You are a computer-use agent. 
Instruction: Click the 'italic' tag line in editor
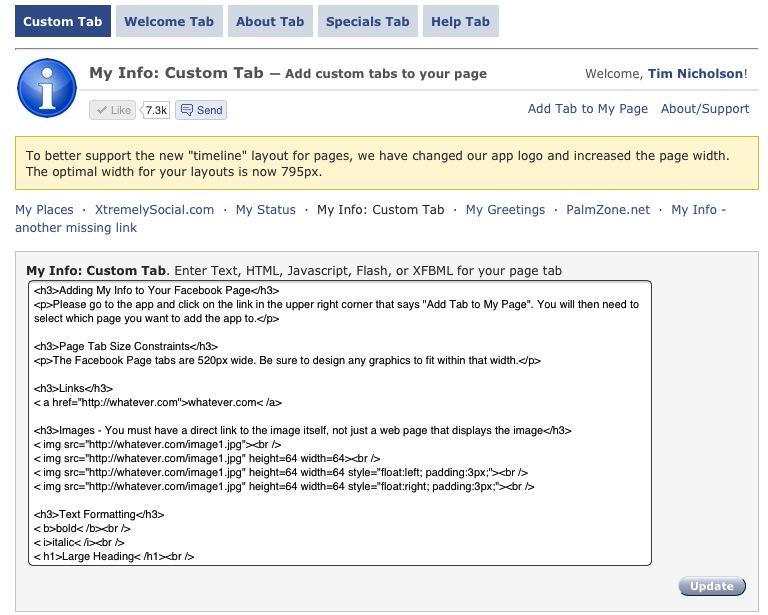coord(79,543)
